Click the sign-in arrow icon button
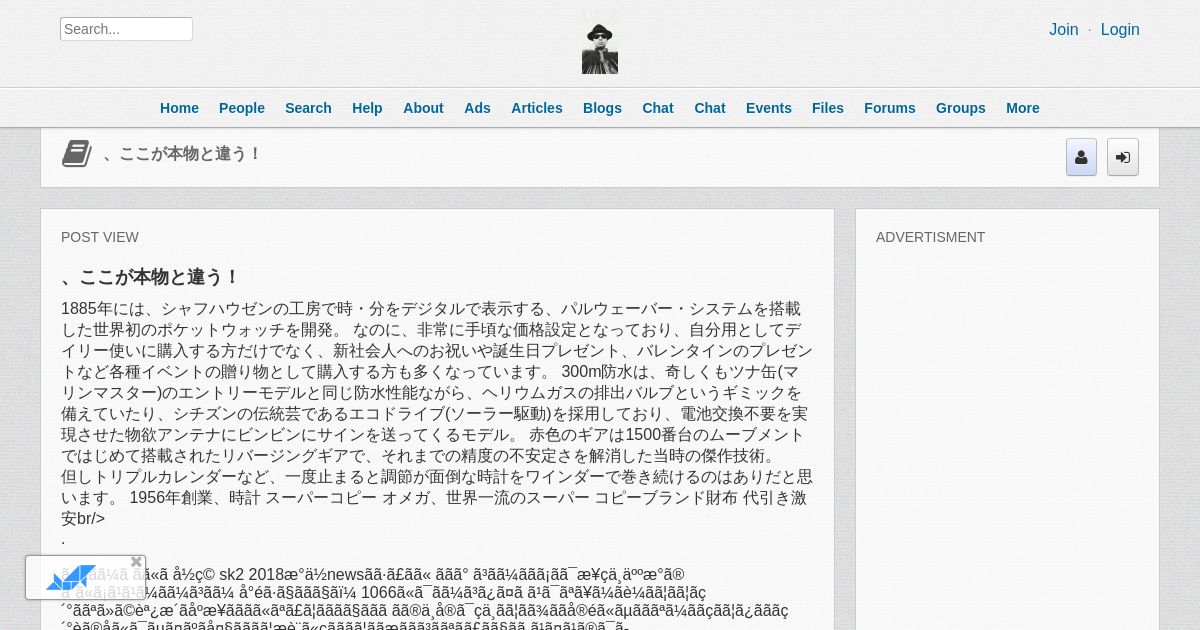 click(1123, 157)
